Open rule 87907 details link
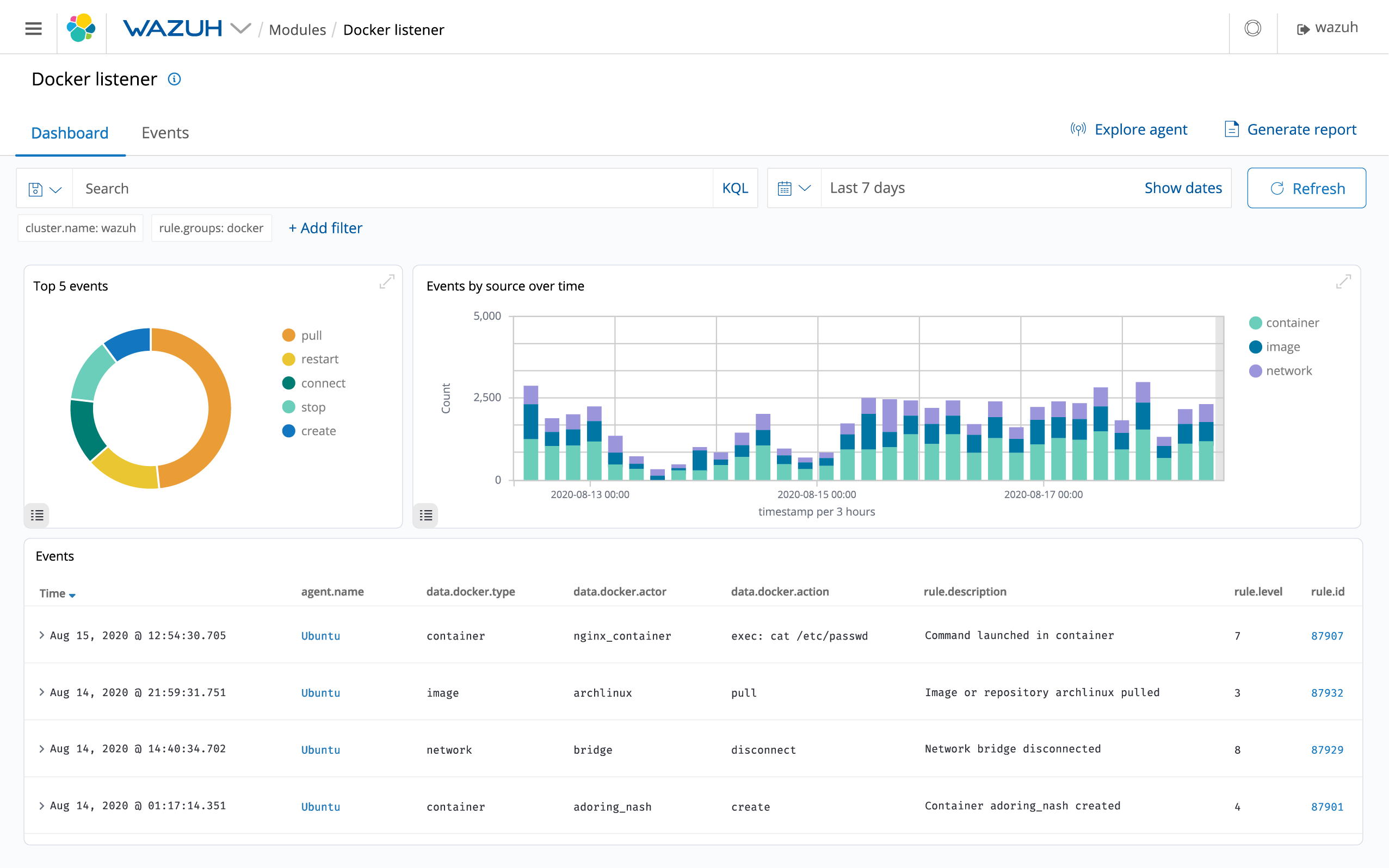Screen dimensions: 1389x868 [x=1328, y=635]
